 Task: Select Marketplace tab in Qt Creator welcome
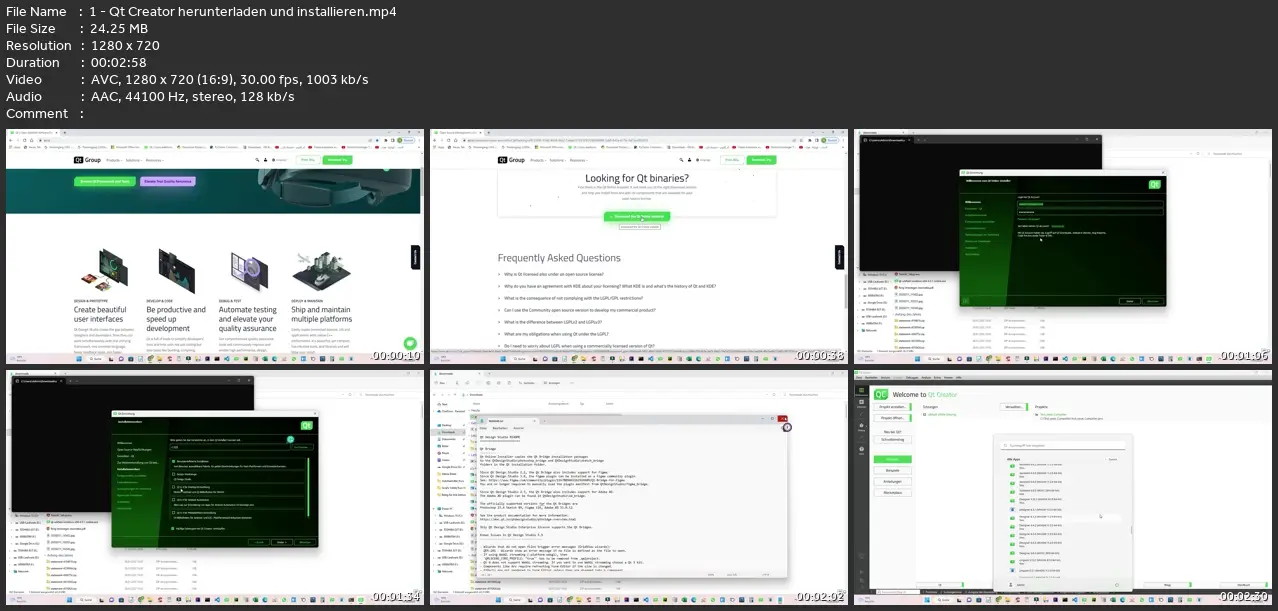tap(892, 493)
